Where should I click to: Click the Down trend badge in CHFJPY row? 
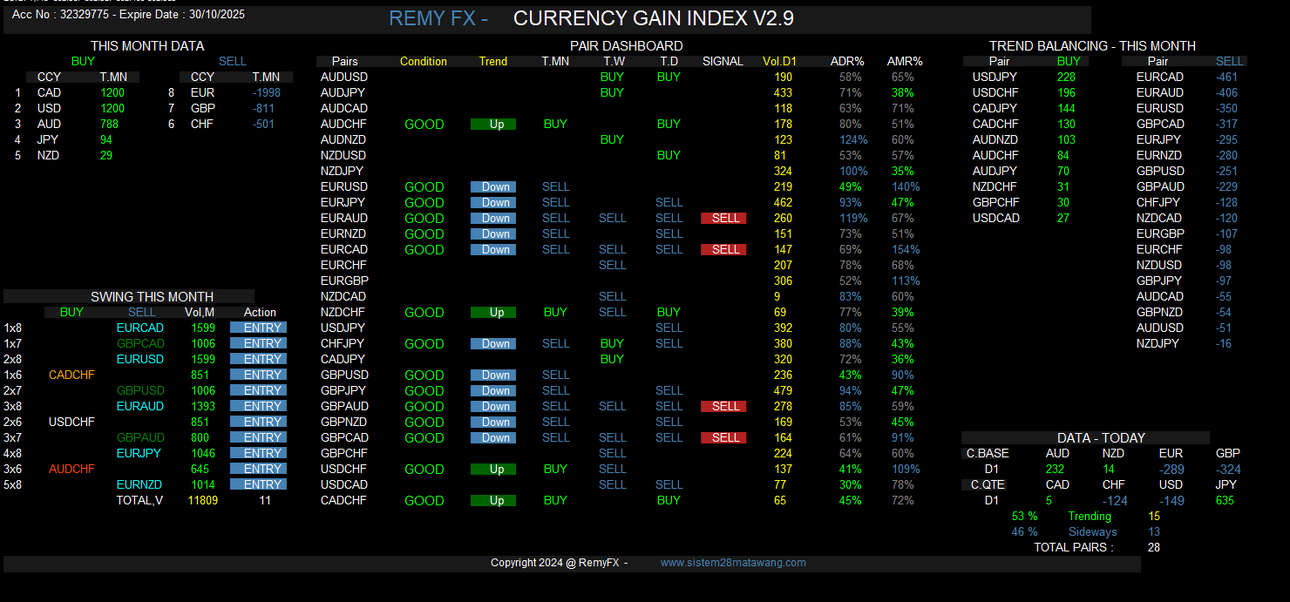(x=493, y=343)
